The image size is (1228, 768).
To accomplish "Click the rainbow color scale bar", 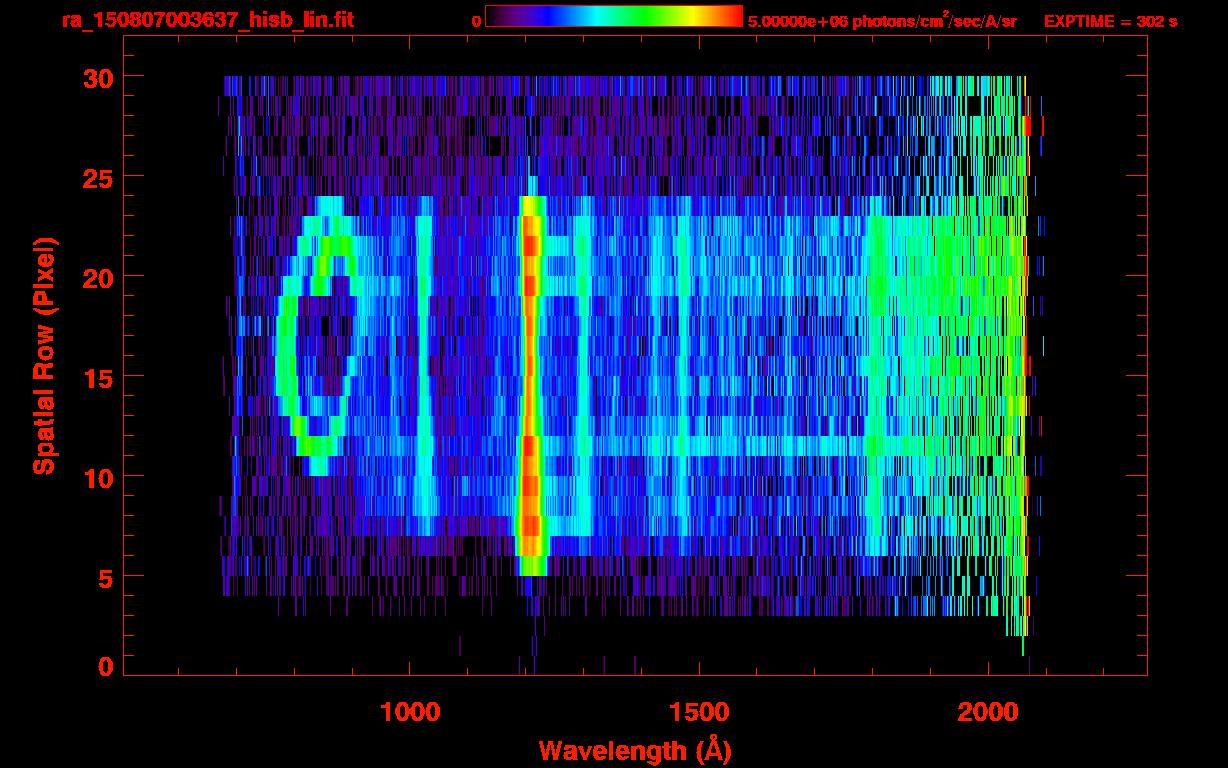I will coord(614,16).
